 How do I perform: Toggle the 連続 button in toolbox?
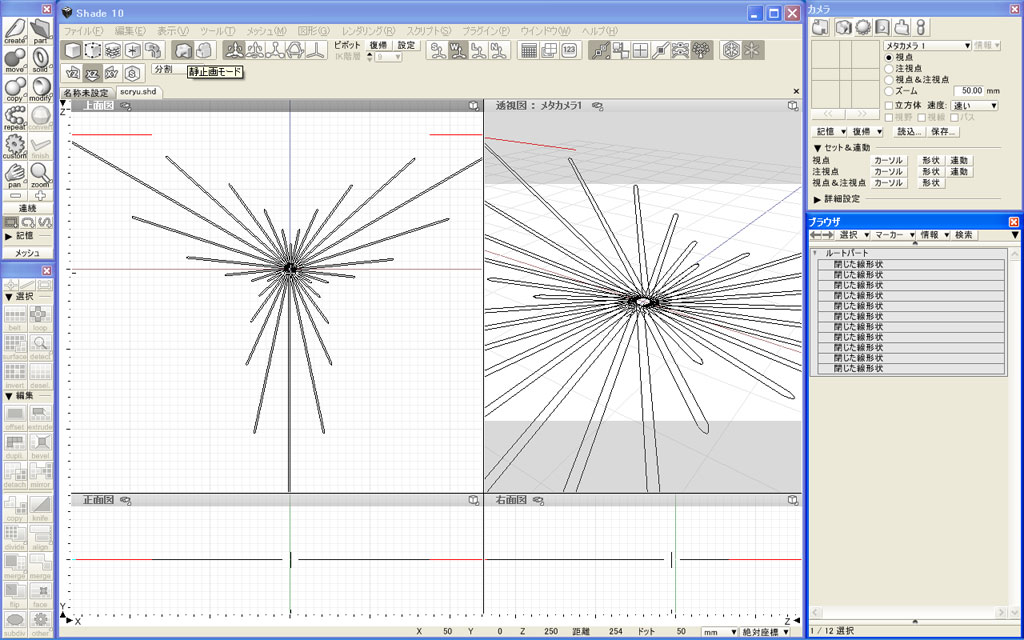(x=27, y=208)
